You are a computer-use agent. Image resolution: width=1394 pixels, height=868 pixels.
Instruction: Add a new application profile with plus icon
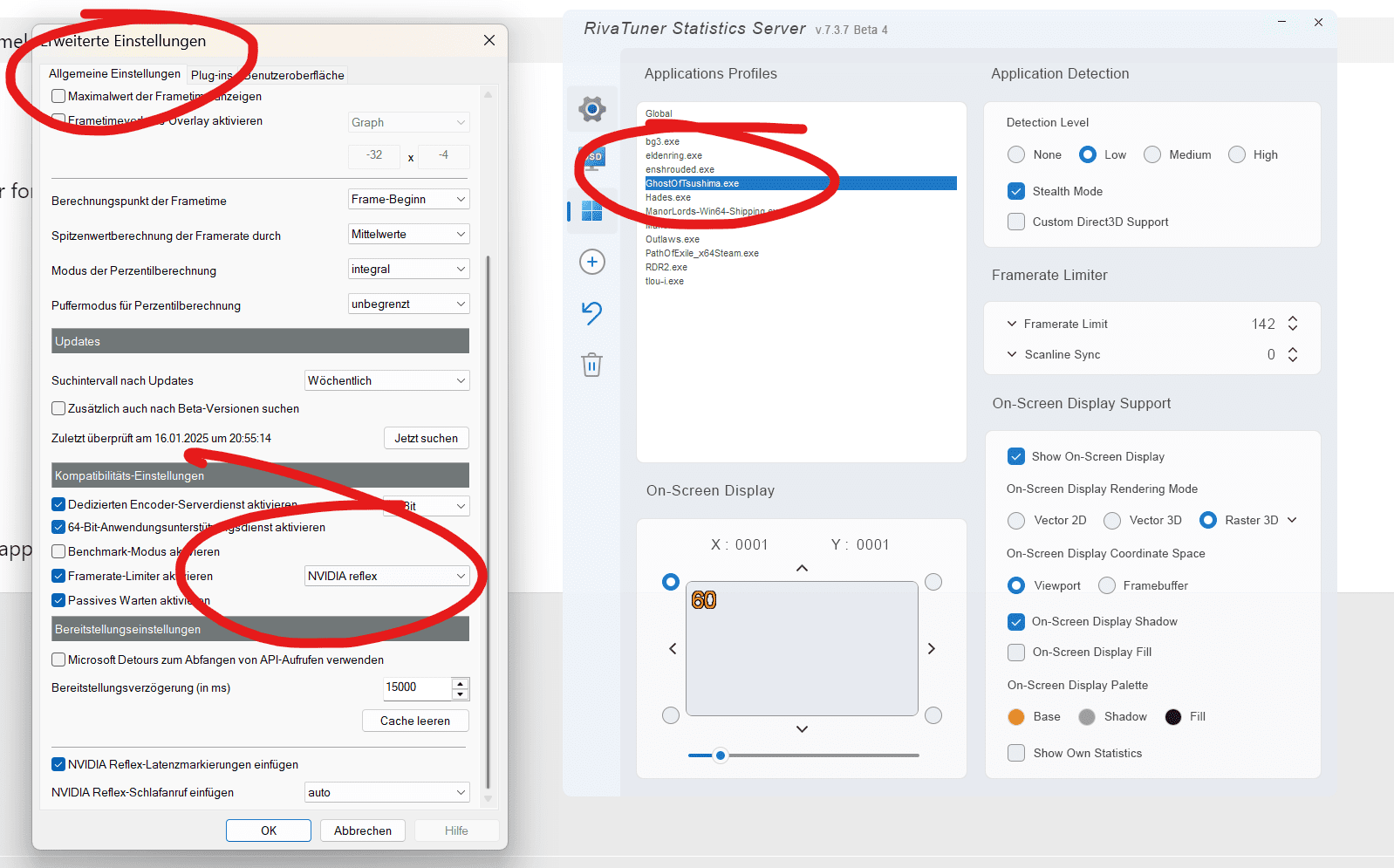point(592,262)
